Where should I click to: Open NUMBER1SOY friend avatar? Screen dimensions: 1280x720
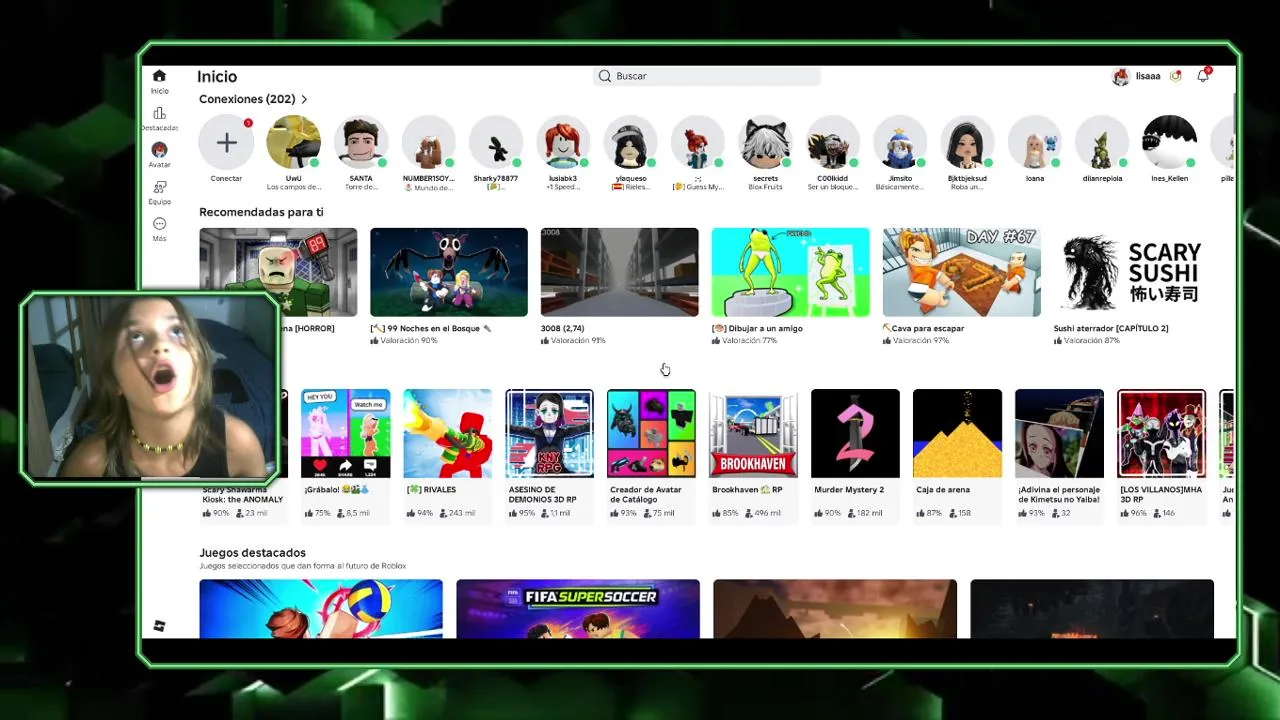(428, 143)
